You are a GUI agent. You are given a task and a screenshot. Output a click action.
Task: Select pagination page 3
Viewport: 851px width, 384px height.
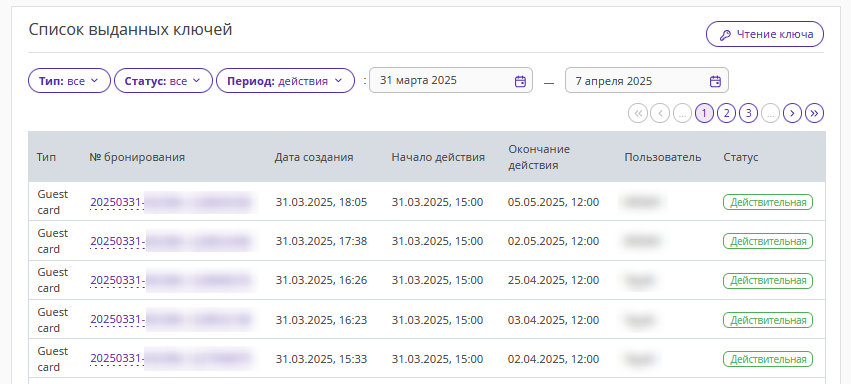click(x=748, y=113)
